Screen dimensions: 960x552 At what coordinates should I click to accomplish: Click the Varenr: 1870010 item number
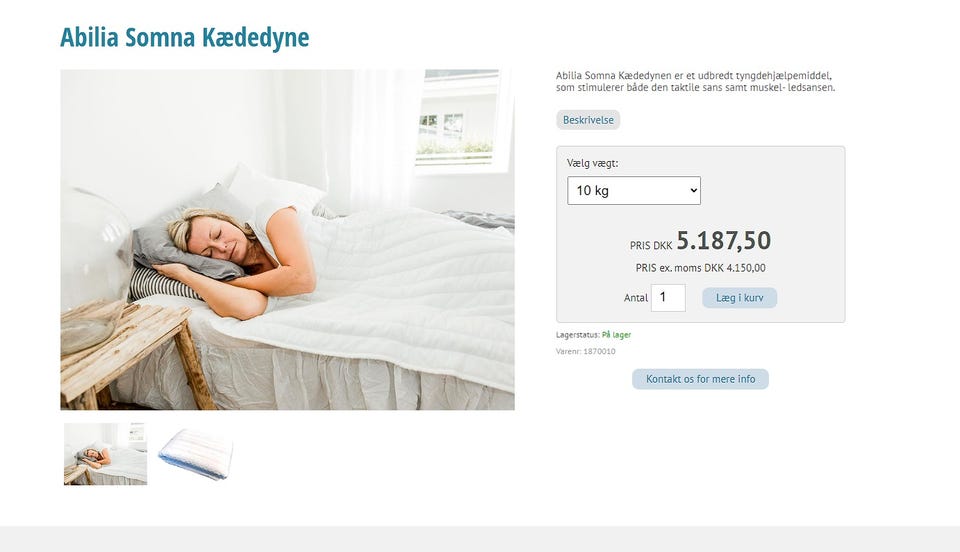585,351
